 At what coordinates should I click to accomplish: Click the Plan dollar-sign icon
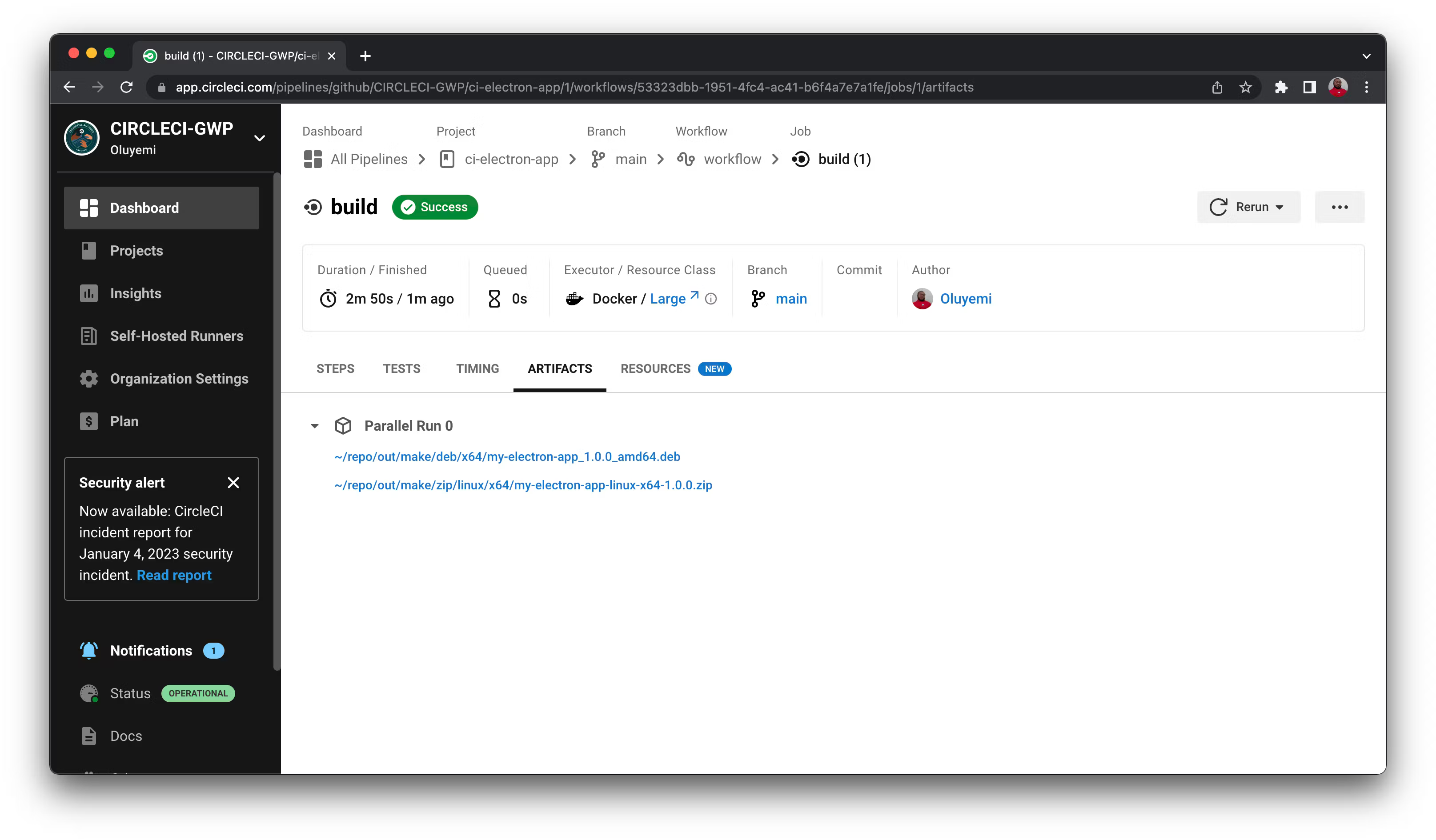click(88, 421)
